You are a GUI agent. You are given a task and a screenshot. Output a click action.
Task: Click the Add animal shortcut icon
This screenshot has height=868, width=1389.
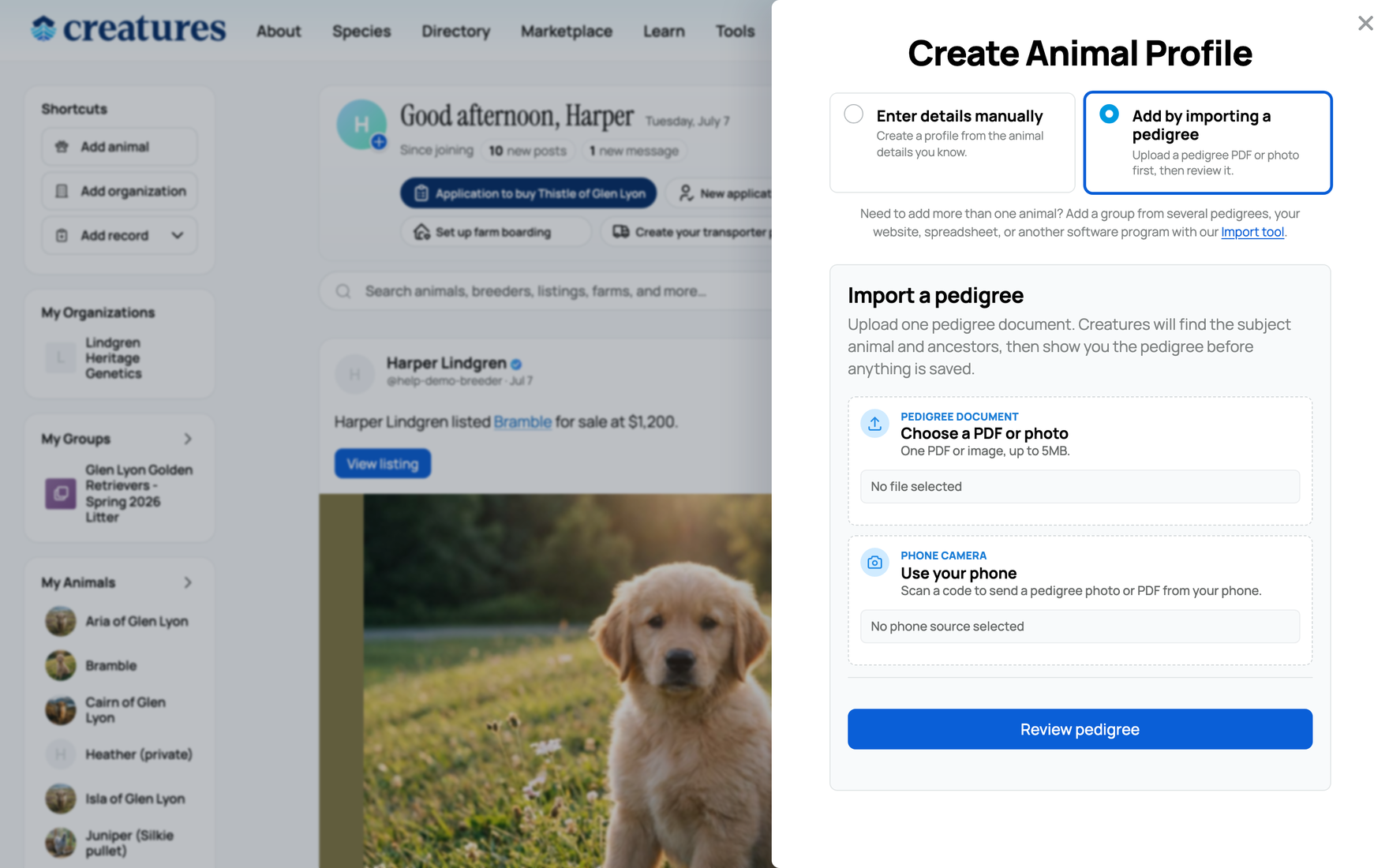point(62,147)
